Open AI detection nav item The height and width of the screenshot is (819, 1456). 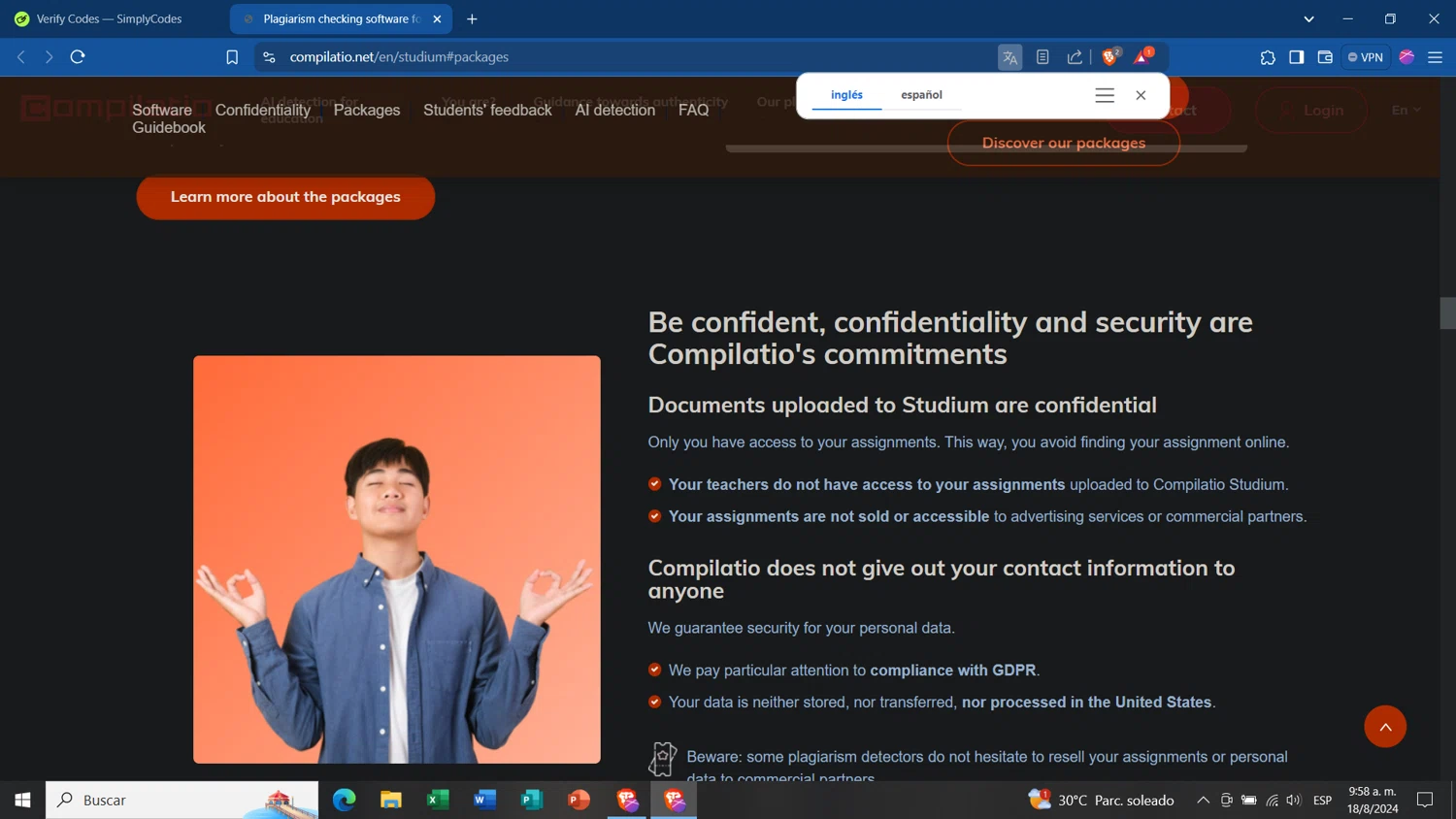(614, 110)
